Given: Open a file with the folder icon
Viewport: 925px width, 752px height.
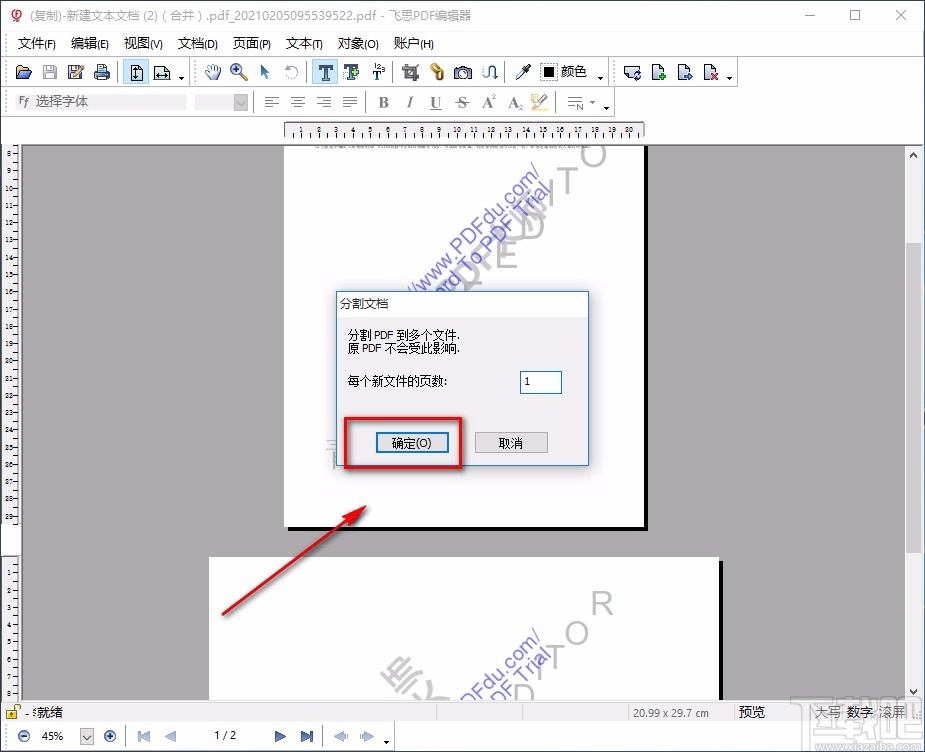Looking at the screenshot, I should (24, 73).
